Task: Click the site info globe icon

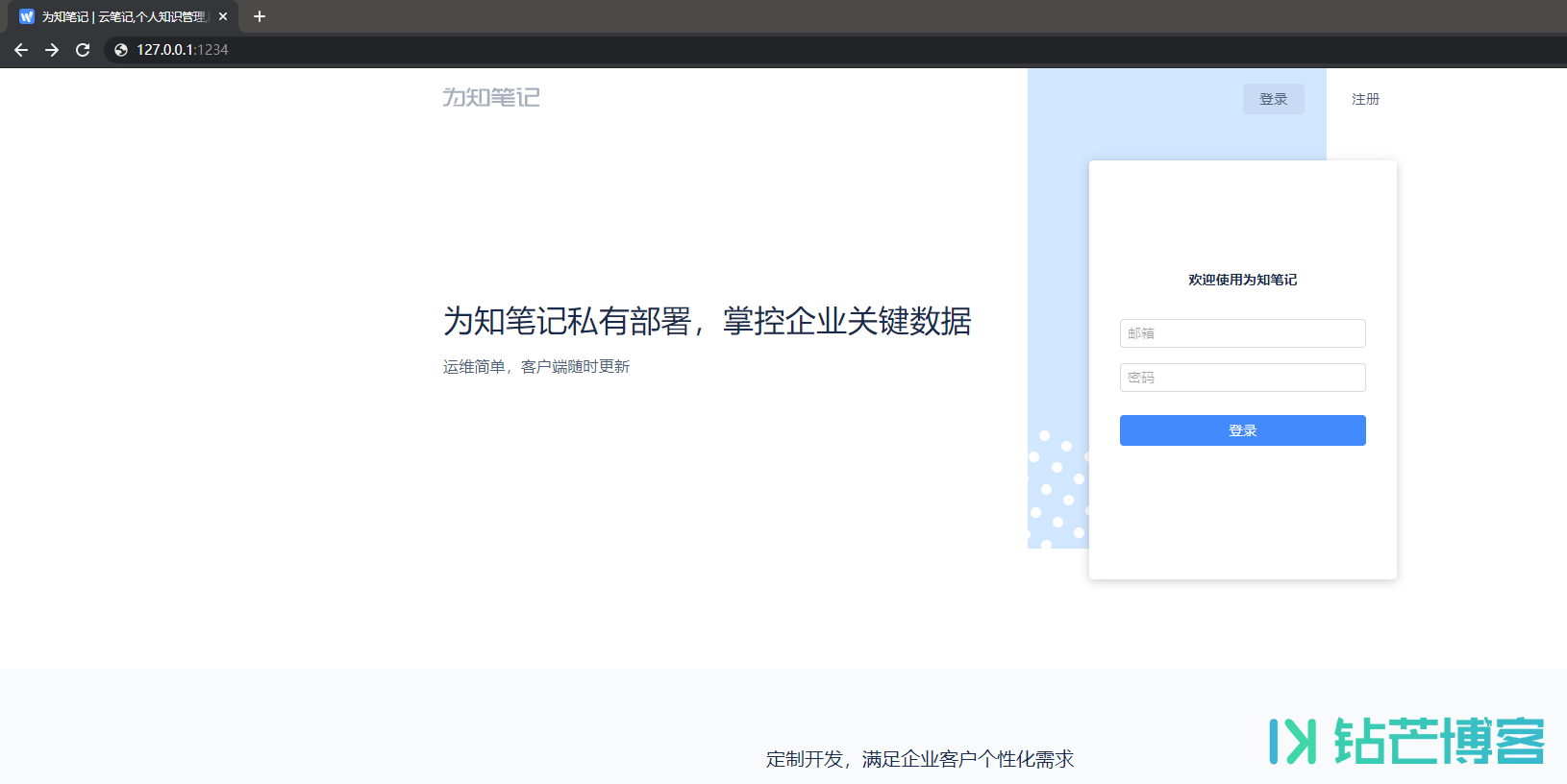Action: tap(121, 50)
